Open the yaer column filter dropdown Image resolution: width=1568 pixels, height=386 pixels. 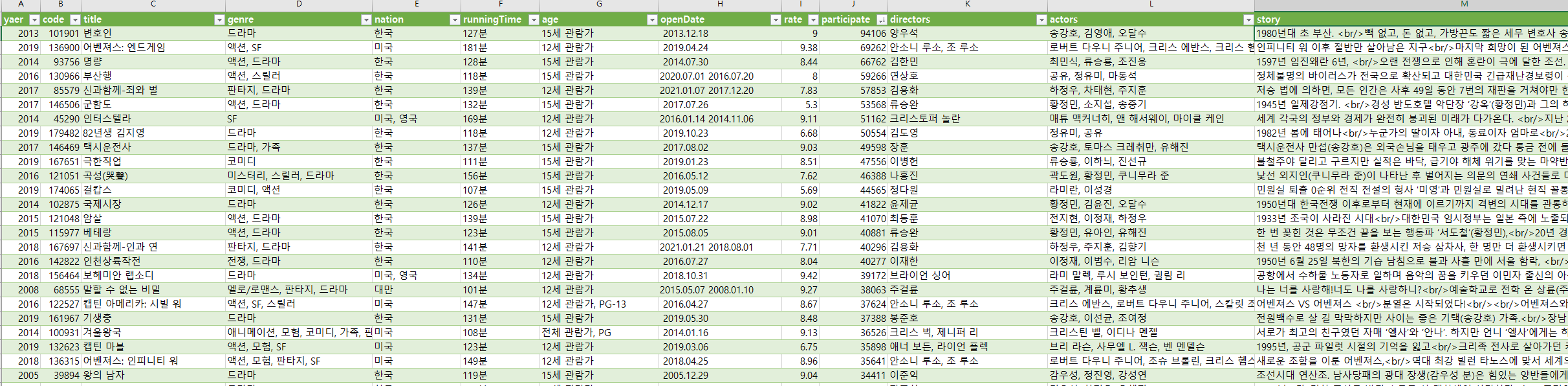[x=34, y=19]
